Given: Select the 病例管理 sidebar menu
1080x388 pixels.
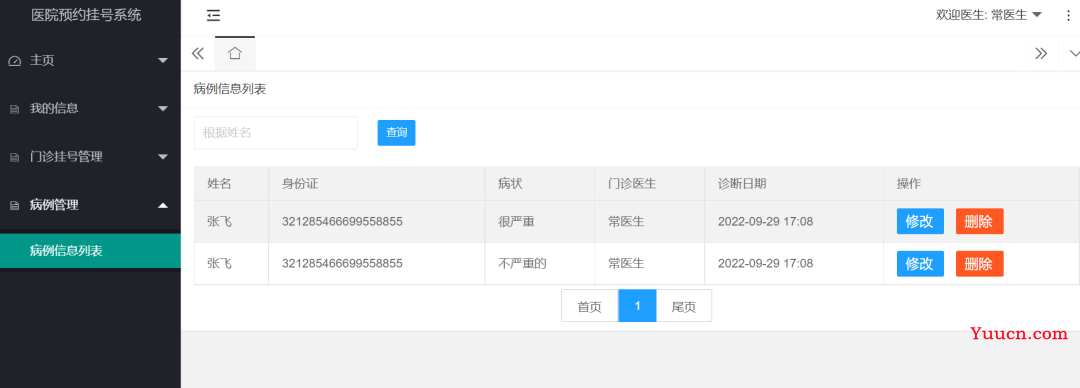Looking at the screenshot, I should (x=90, y=205).
